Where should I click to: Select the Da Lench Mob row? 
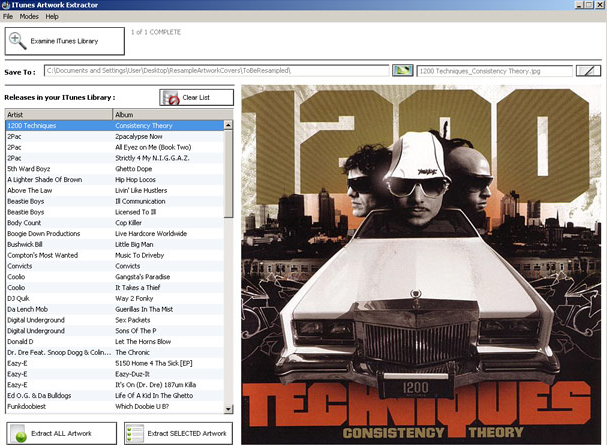[x=114, y=309]
